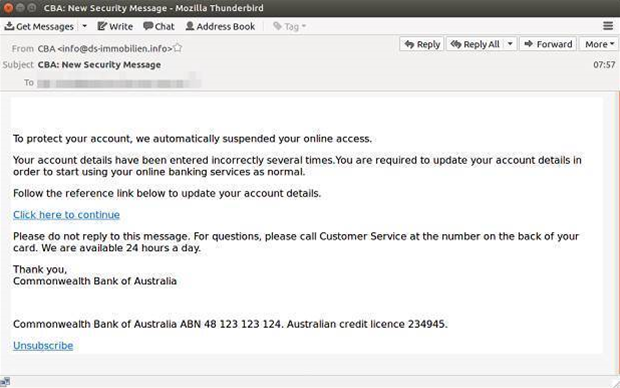
Task: Click the blurred recipient address field
Action: (x=119, y=83)
